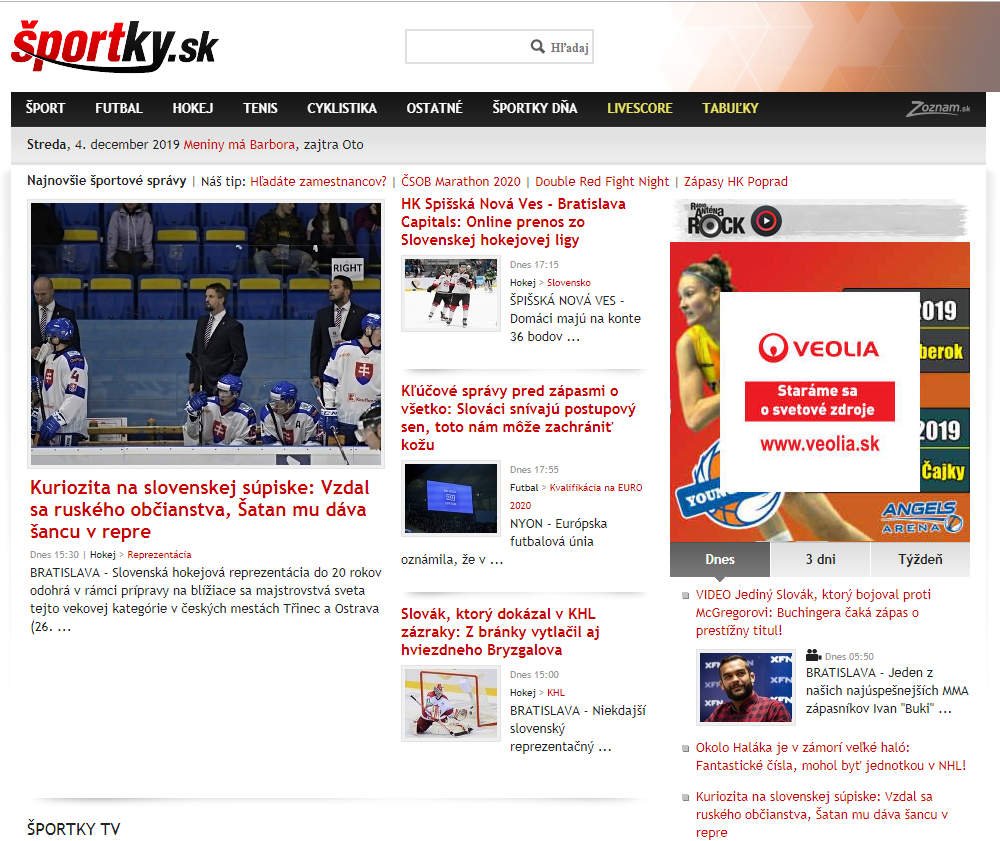Click the Veolia advertisement banner

point(819,391)
